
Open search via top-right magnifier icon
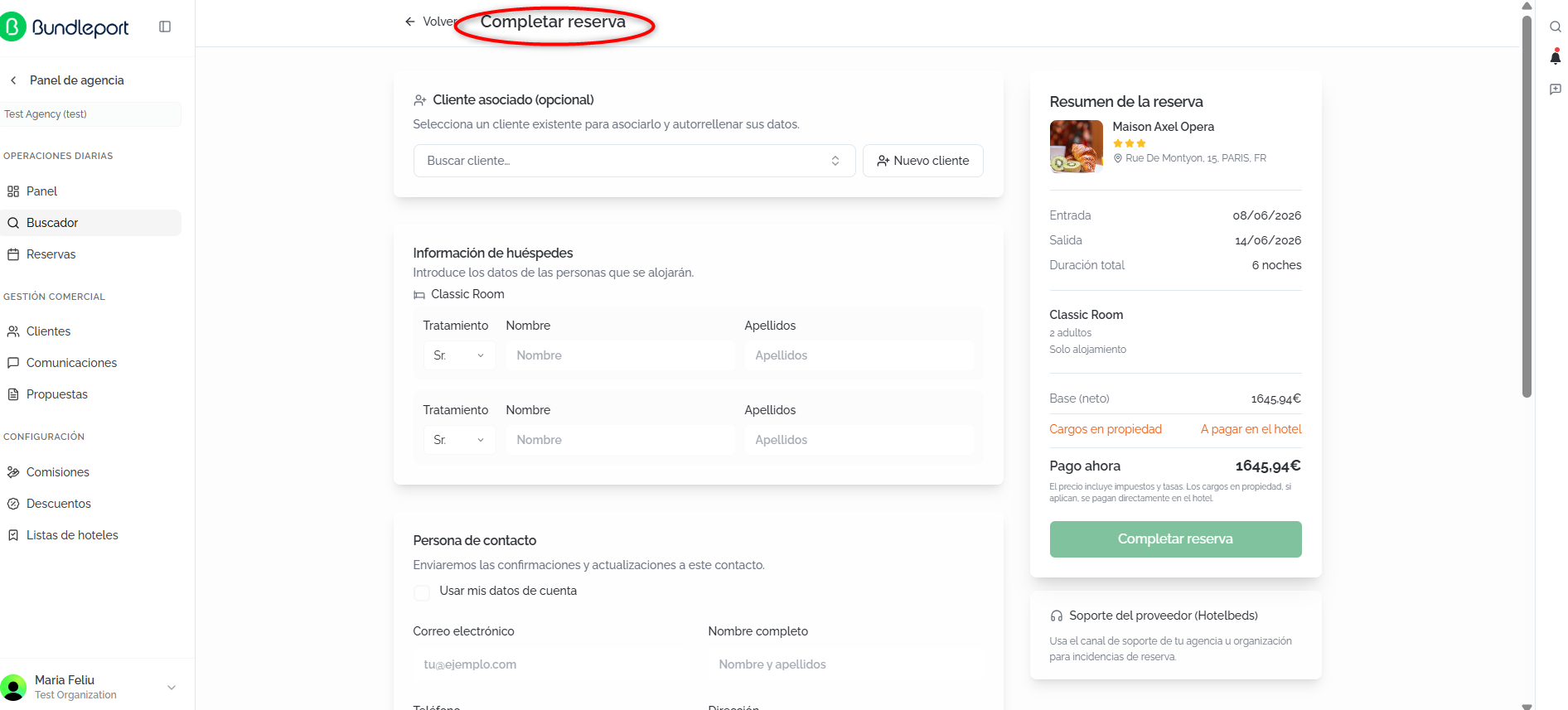[1555, 27]
